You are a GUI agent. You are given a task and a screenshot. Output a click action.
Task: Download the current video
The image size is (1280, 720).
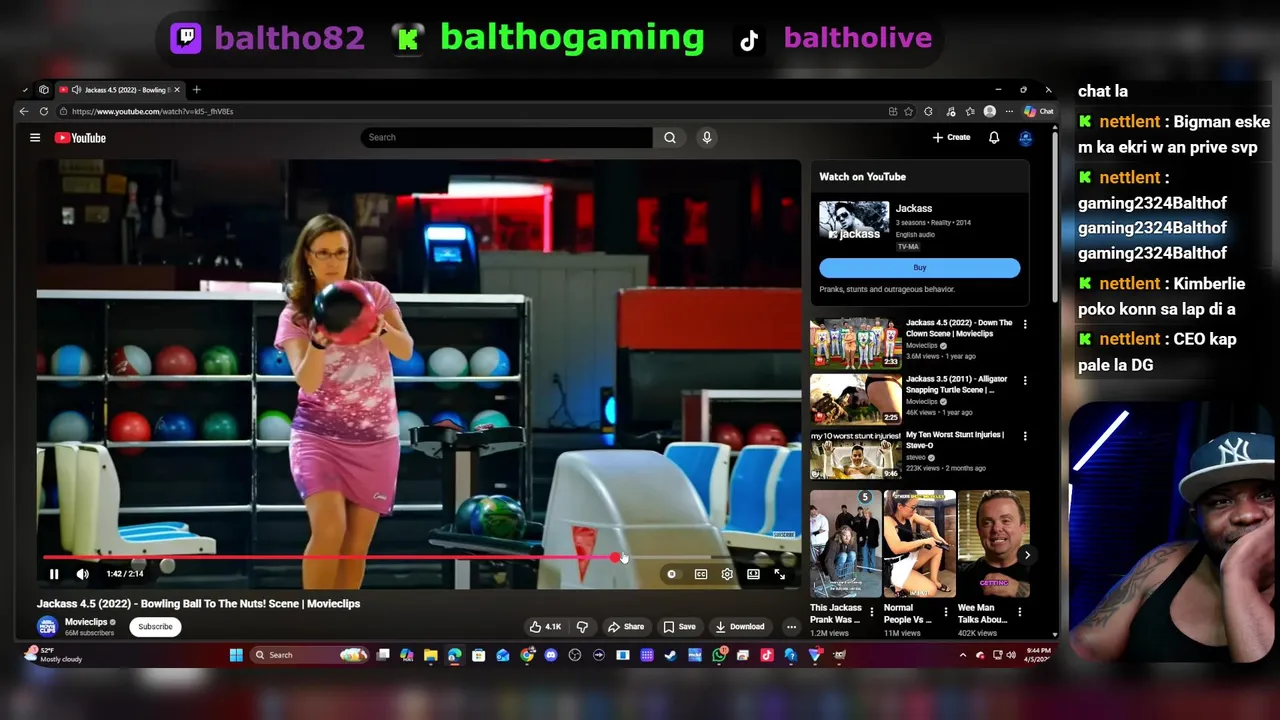coord(740,627)
